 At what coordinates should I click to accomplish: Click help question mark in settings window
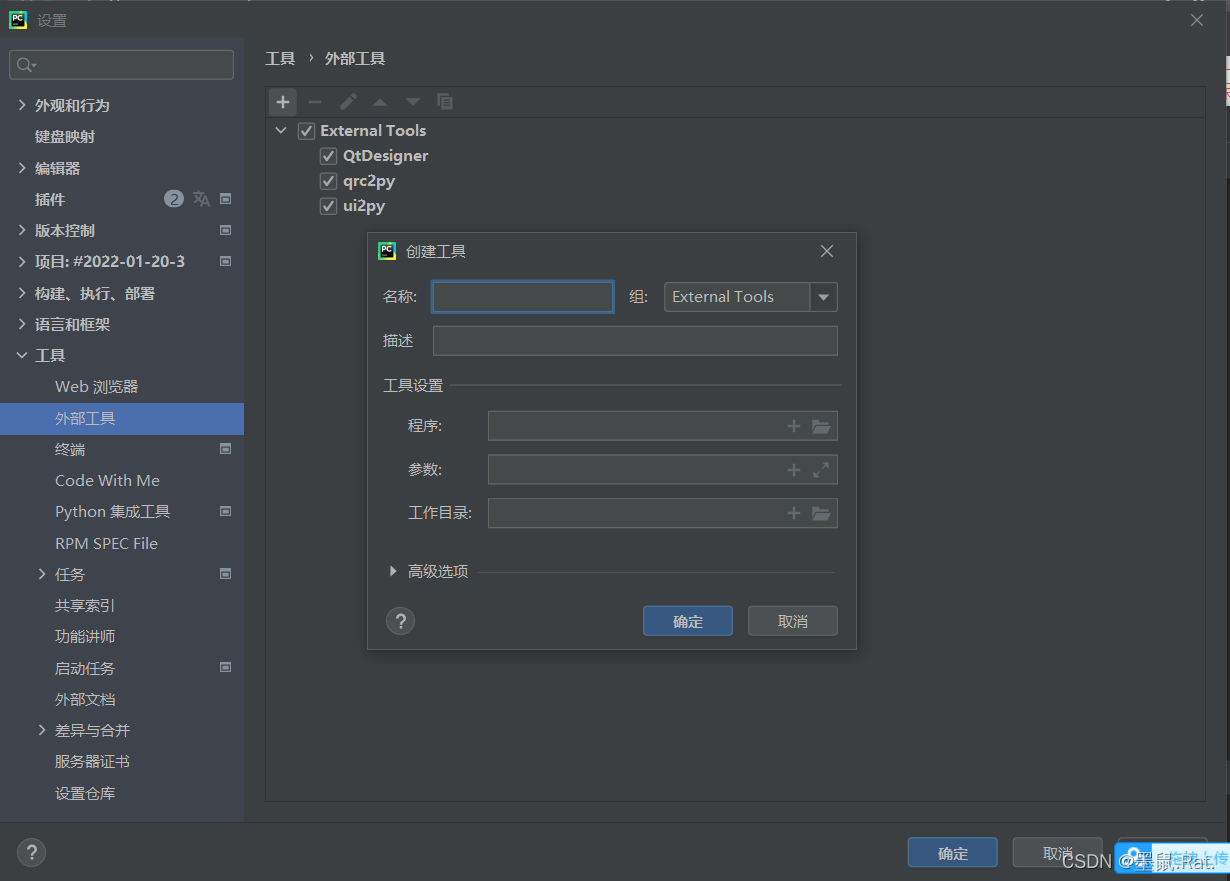[31, 853]
